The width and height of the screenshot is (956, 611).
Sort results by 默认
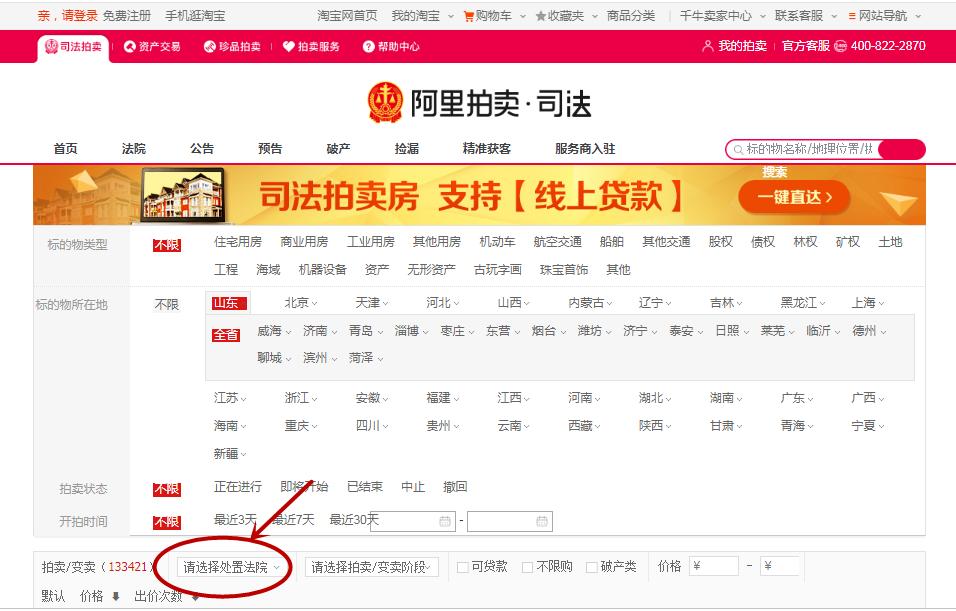[x=53, y=596]
